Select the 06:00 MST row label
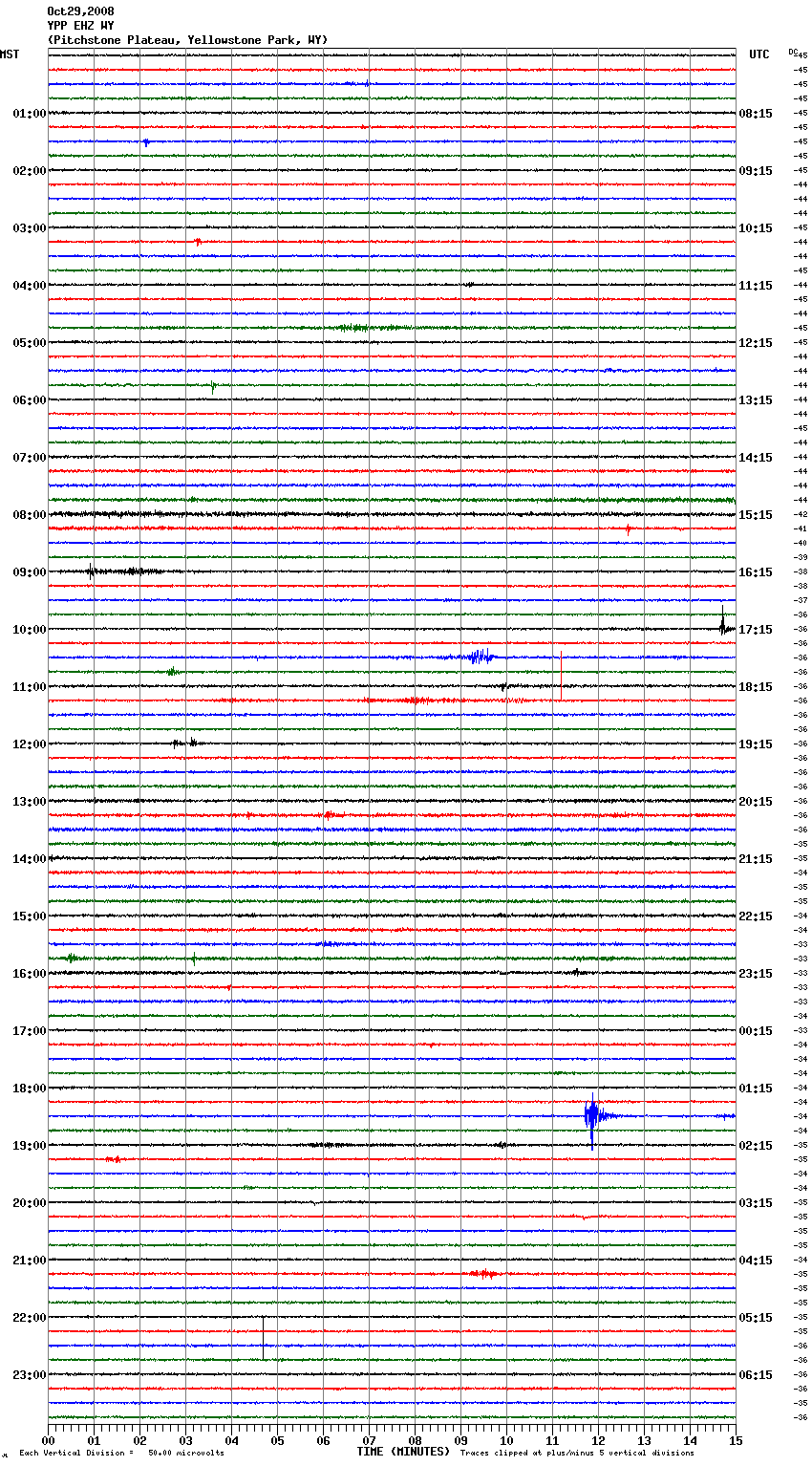812x1466 pixels. [x=30, y=400]
